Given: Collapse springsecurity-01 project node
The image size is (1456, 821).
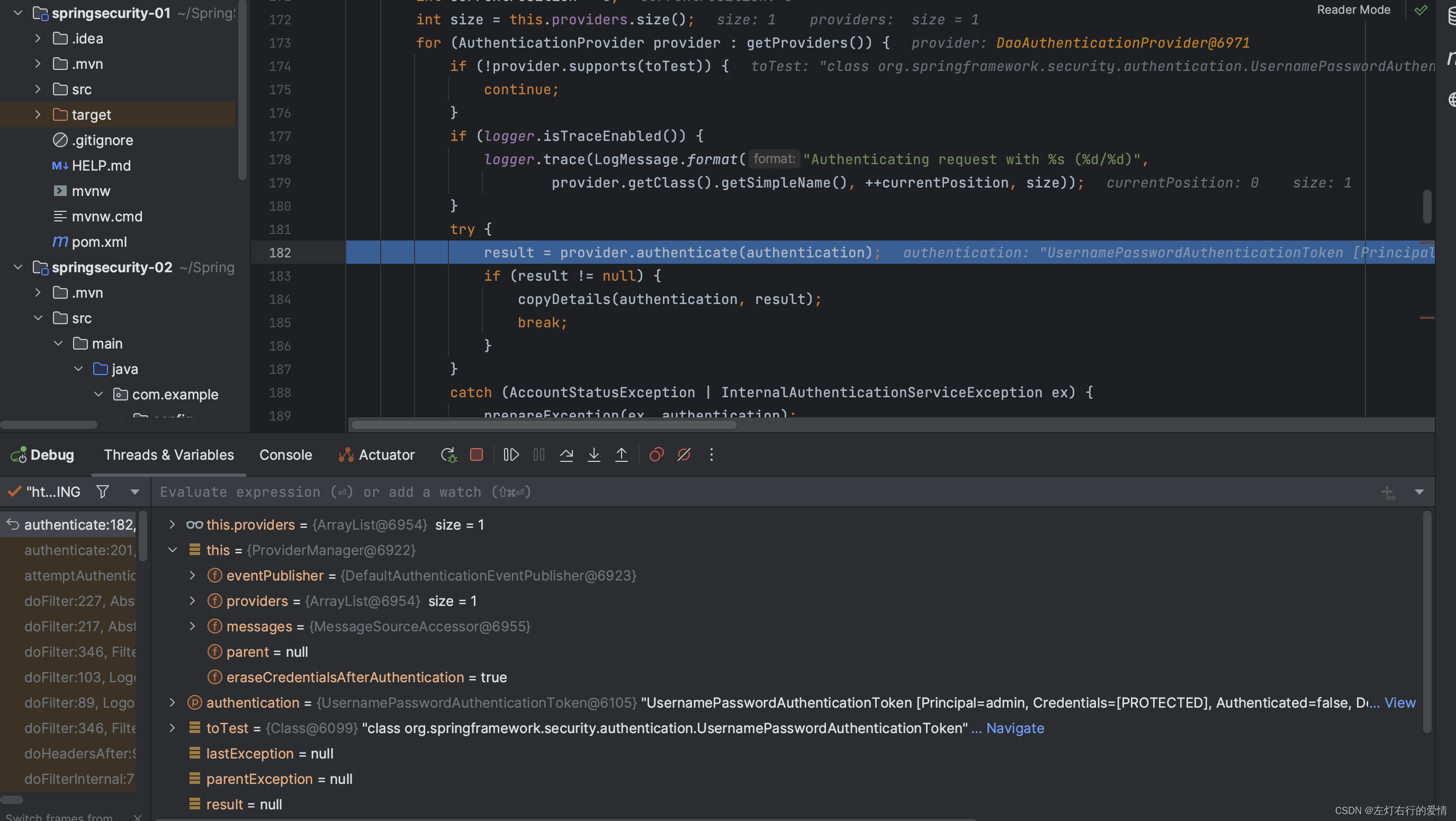Looking at the screenshot, I should 17,13.
